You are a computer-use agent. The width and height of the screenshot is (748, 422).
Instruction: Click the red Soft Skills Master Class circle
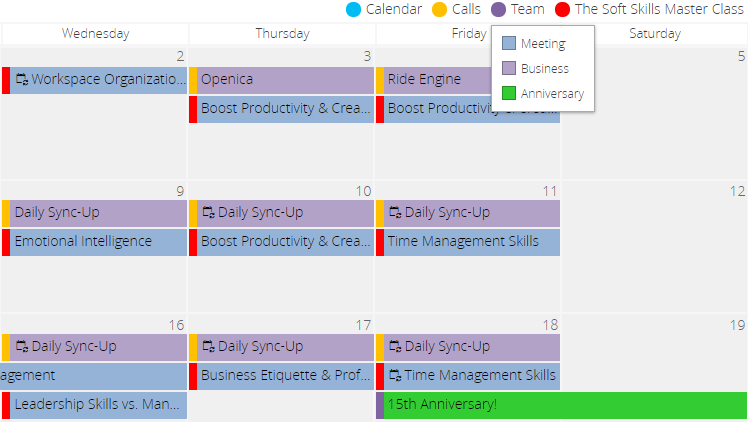pyautogui.click(x=562, y=9)
